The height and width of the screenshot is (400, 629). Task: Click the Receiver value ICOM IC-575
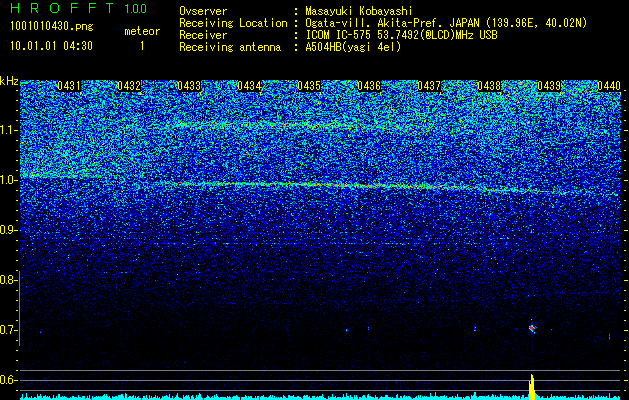339,35
